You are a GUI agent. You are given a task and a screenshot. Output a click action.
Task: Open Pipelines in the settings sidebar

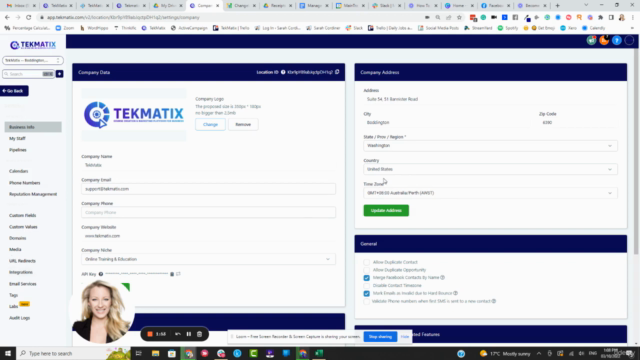pyautogui.click(x=18, y=150)
